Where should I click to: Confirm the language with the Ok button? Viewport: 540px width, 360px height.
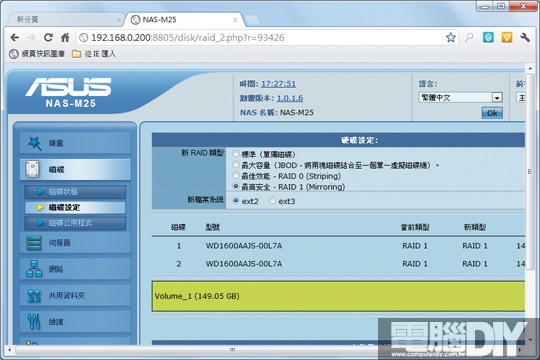pos(492,113)
